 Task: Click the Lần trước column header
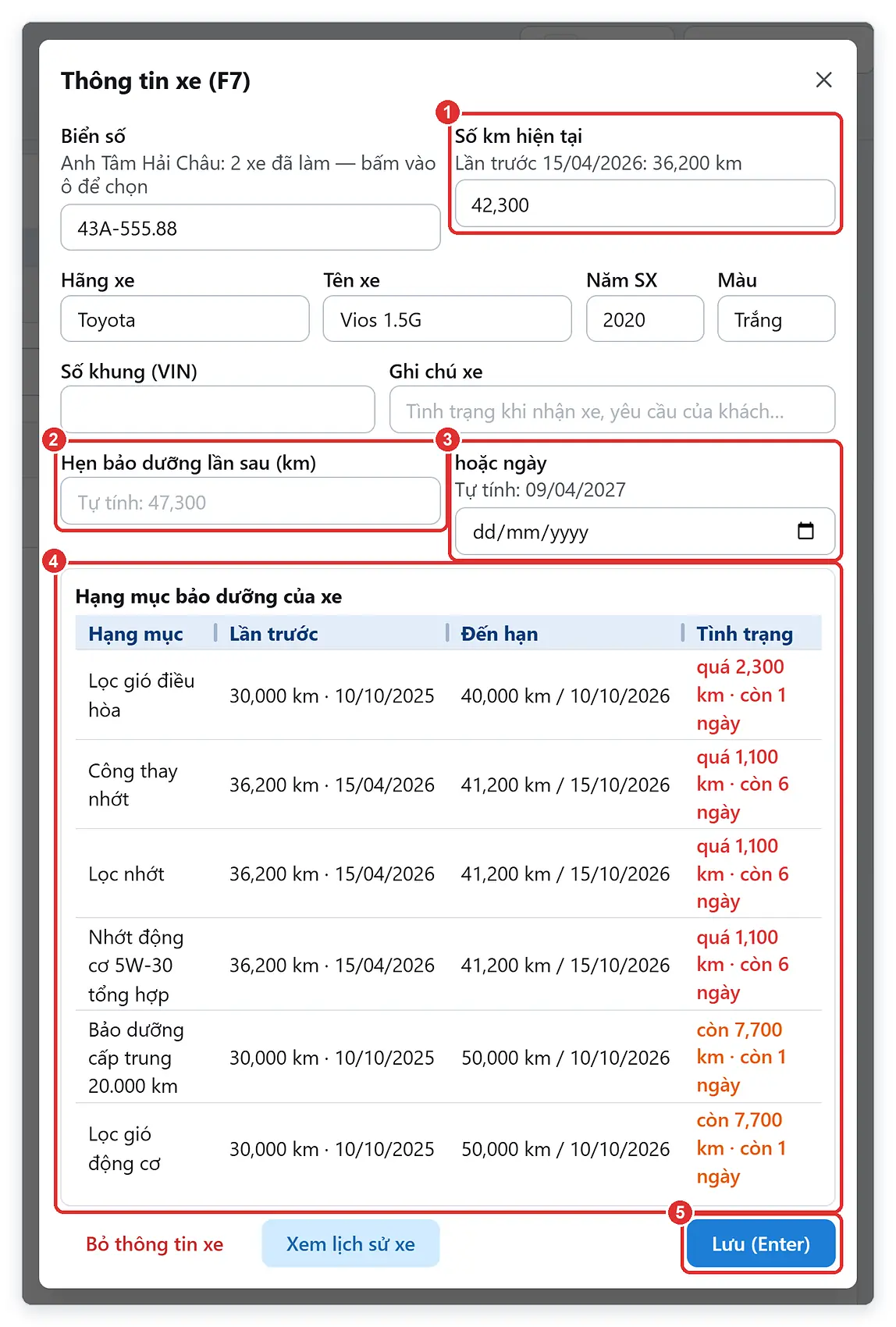tap(273, 633)
